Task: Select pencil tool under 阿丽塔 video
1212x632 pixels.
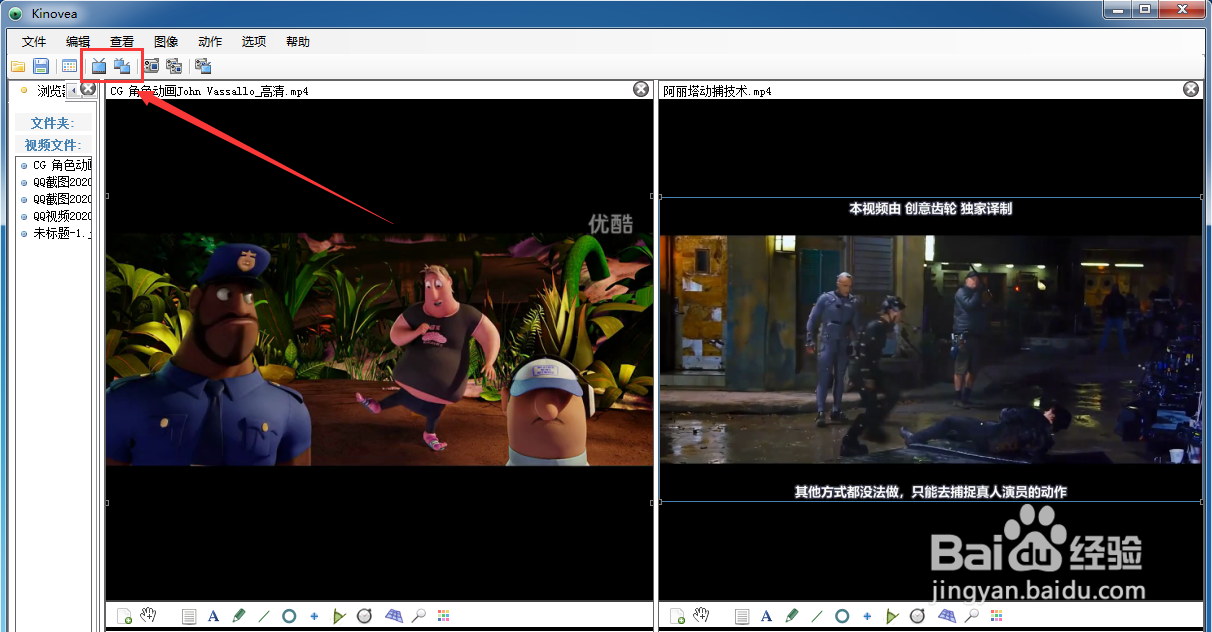Action: click(x=791, y=616)
